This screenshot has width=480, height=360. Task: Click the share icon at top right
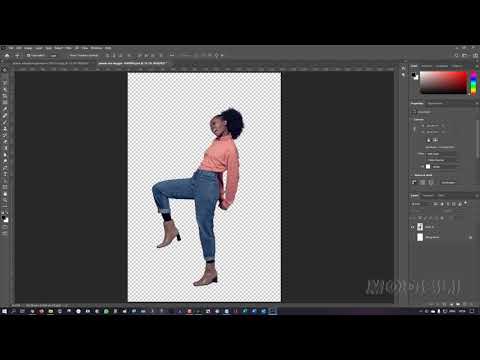[475, 55]
